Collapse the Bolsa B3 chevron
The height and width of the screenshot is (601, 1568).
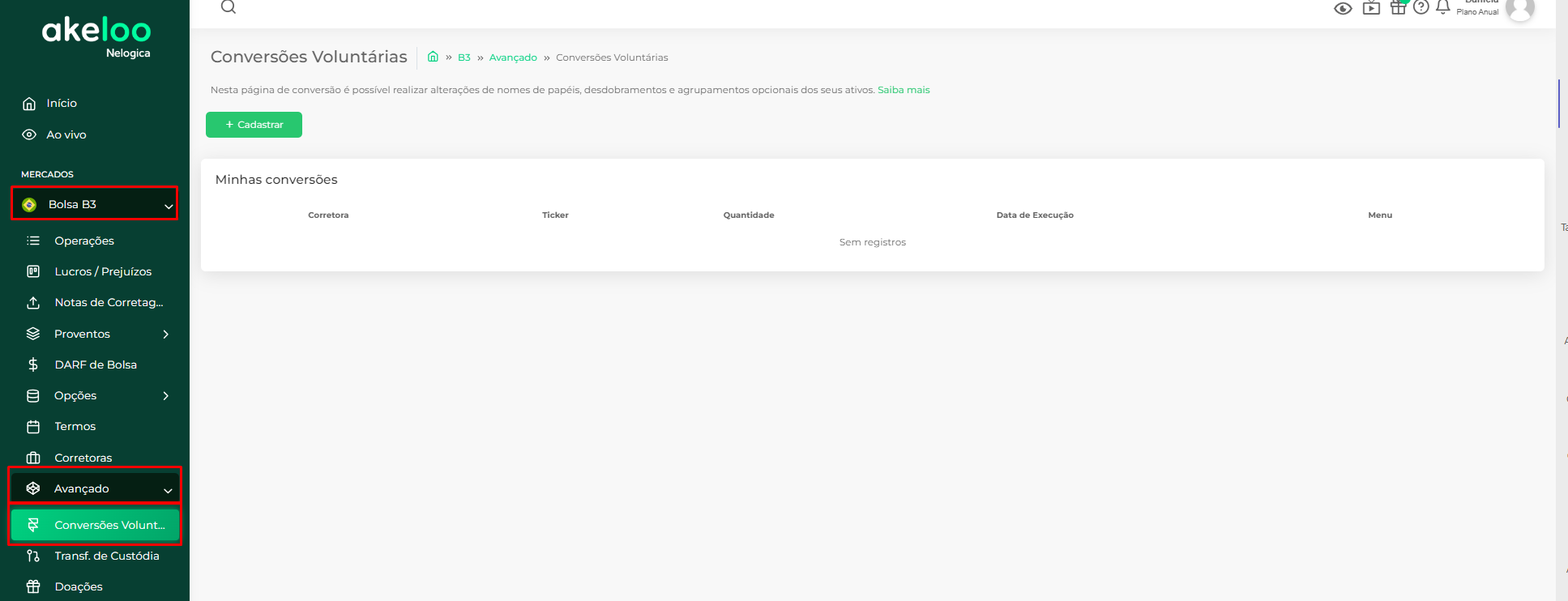click(169, 206)
